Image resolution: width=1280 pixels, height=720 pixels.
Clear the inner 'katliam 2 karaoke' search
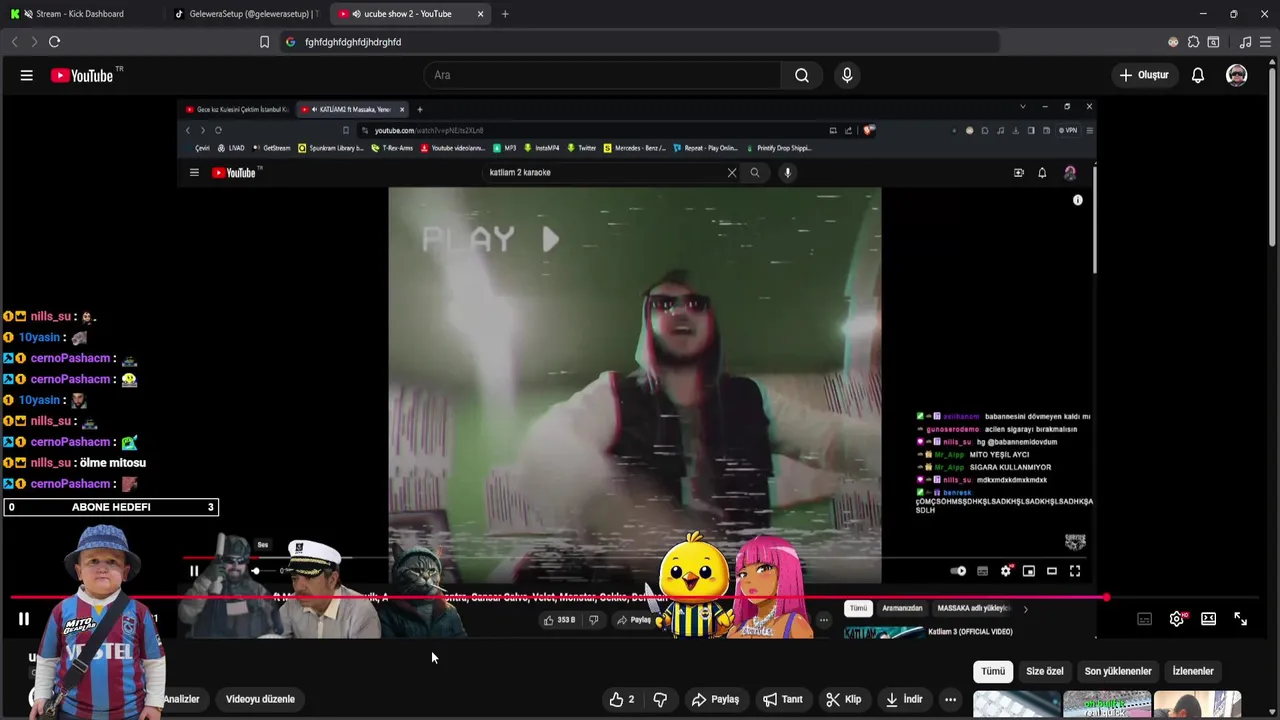(732, 172)
